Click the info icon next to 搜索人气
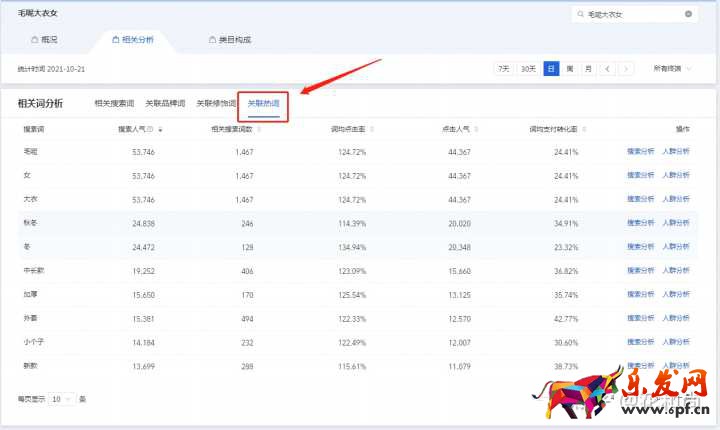This screenshot has height=430, width=720. (151, 129)
